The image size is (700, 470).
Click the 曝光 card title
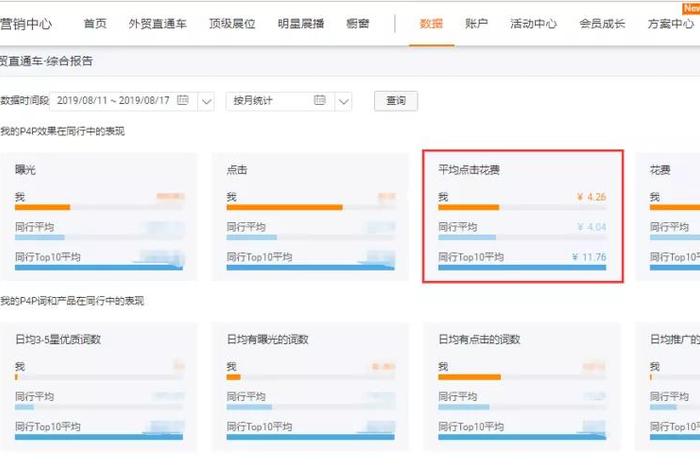pyautogui.click(x=25, y=170)
